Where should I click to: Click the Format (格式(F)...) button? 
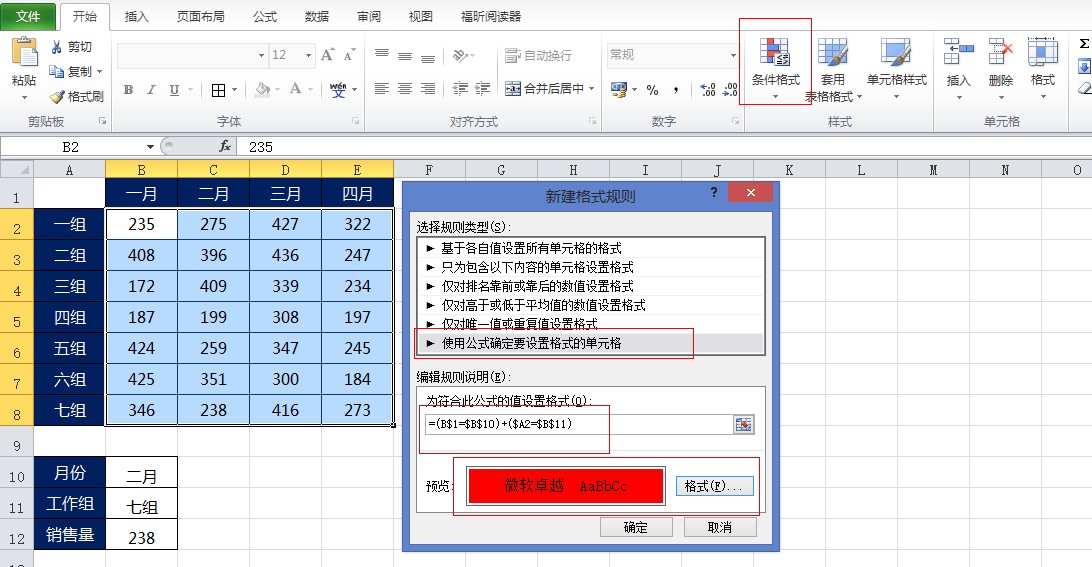pos(715,486)
